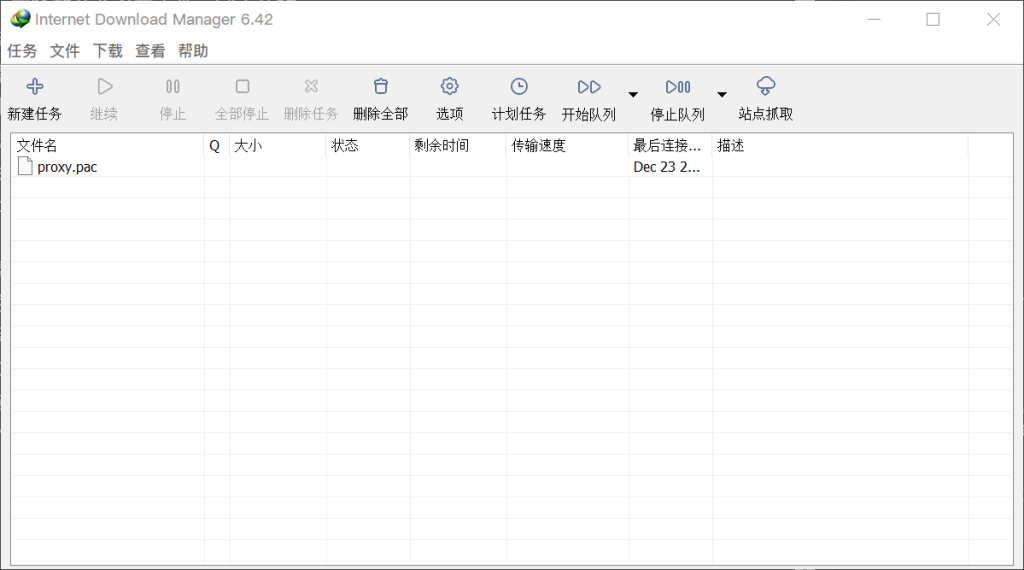Screen dimensions: 1024x570
Task: Expand the 停止队列 dropdown arrow
Action: click(722, 95)
